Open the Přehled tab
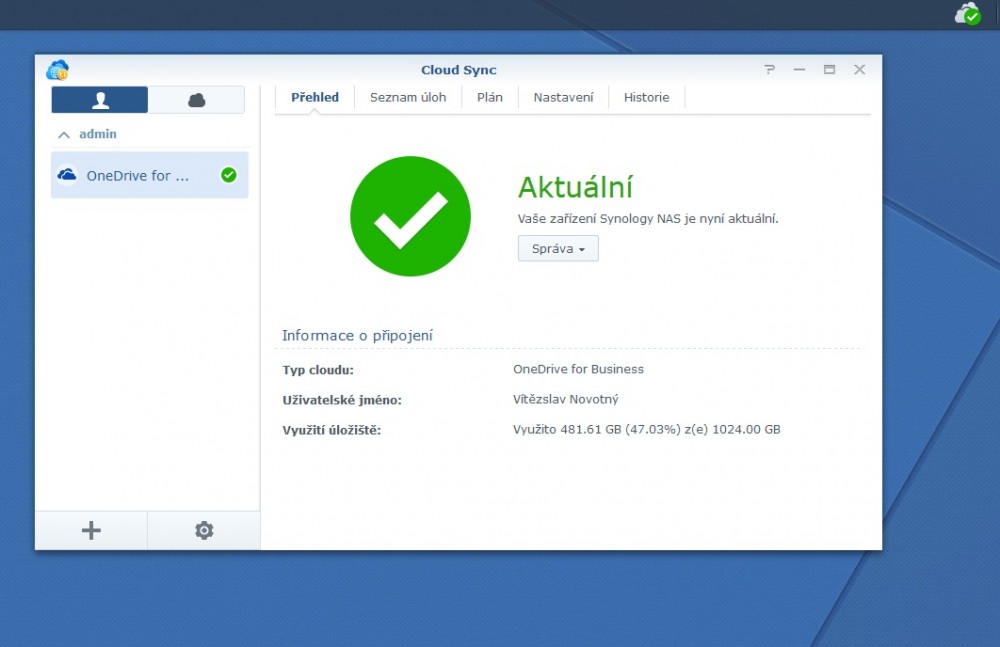 click(x=315, y=97)
